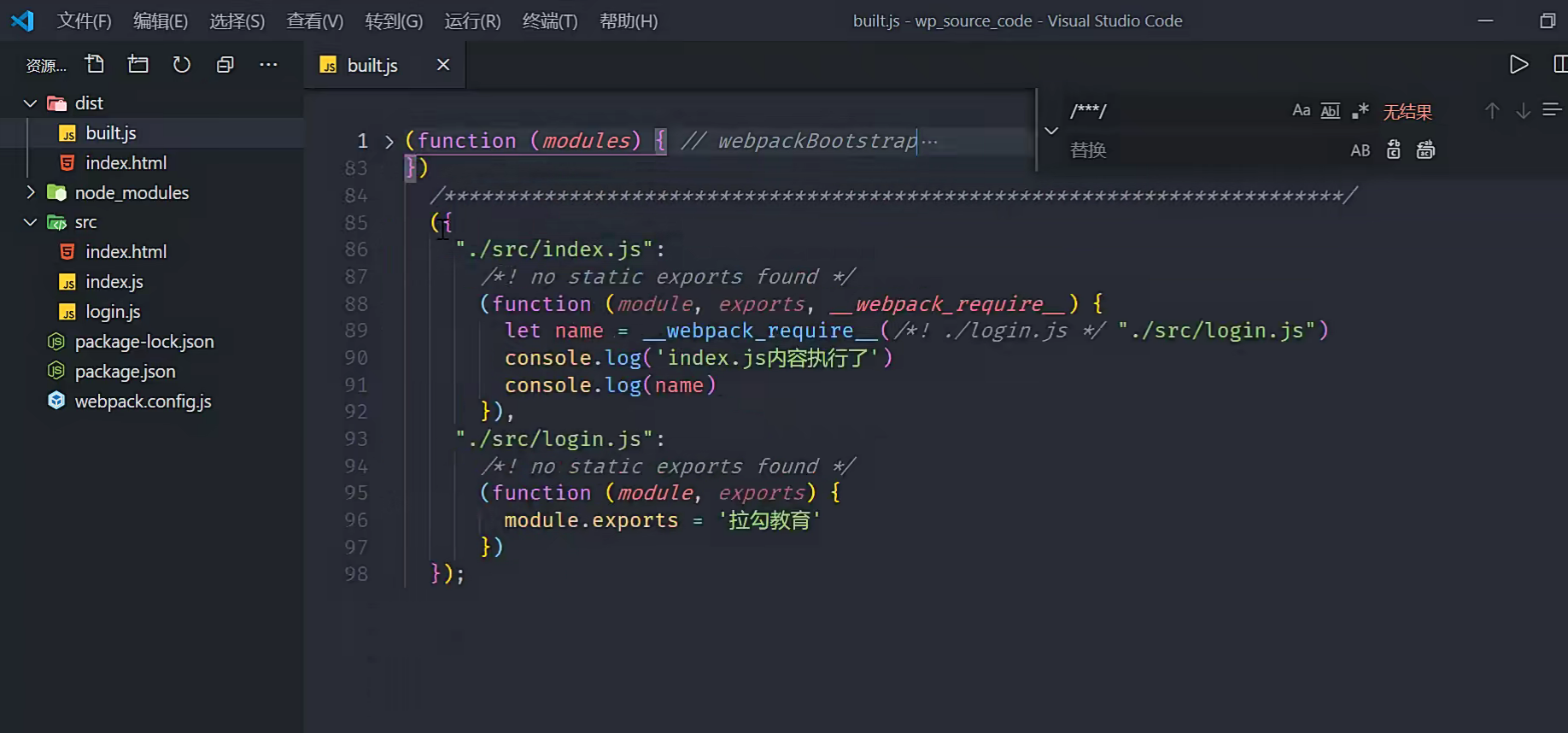Screen dimensions: 1568x733
Task: Refresh the file explorer
Action: coord(182,65)
